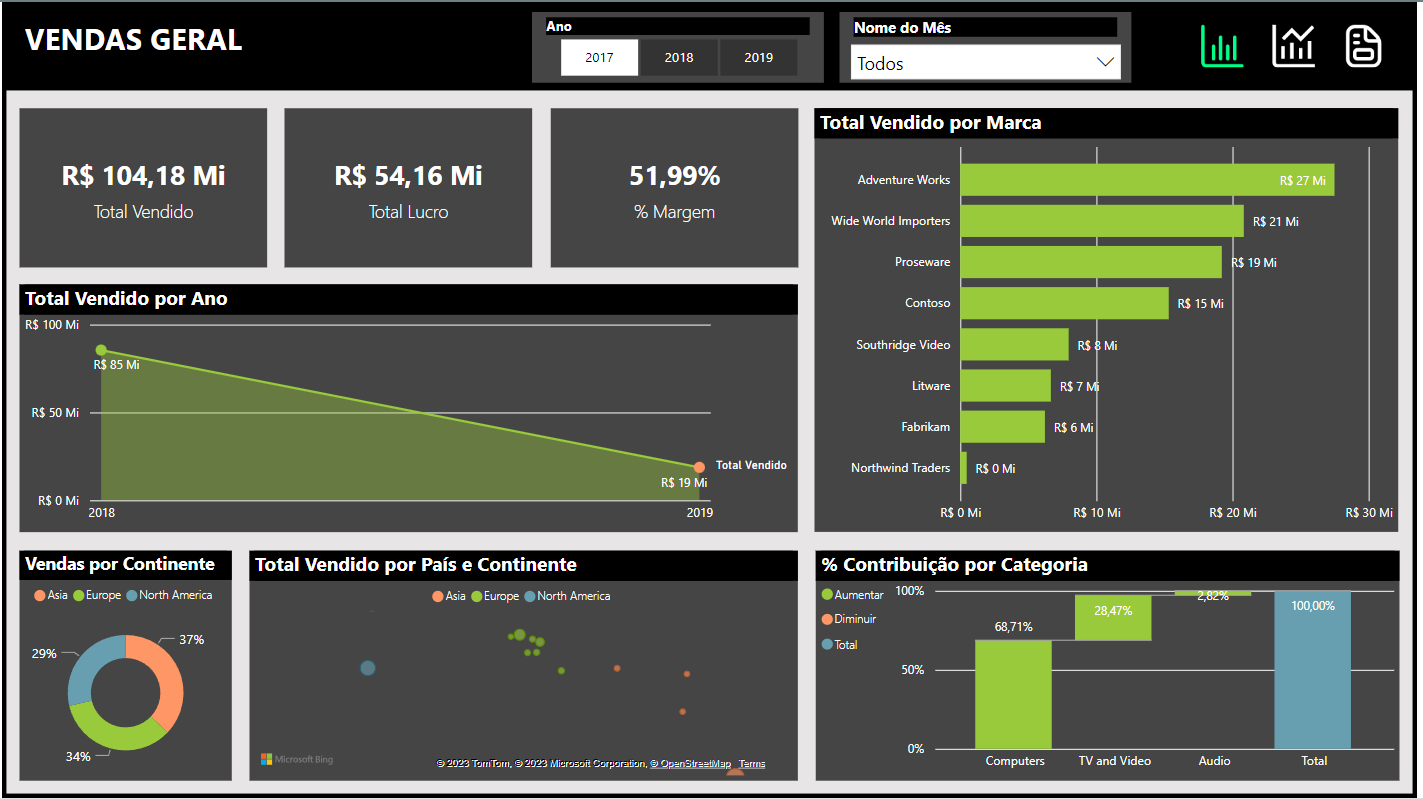Click the Total legend item in waterfall
This screenshot has height=799, width=1423.
(839, 645)
